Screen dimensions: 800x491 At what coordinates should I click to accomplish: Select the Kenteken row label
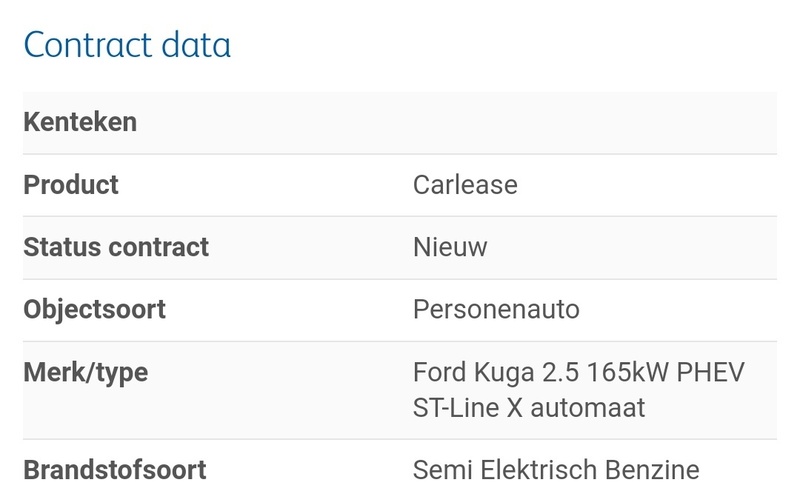(x=80, y=123)
